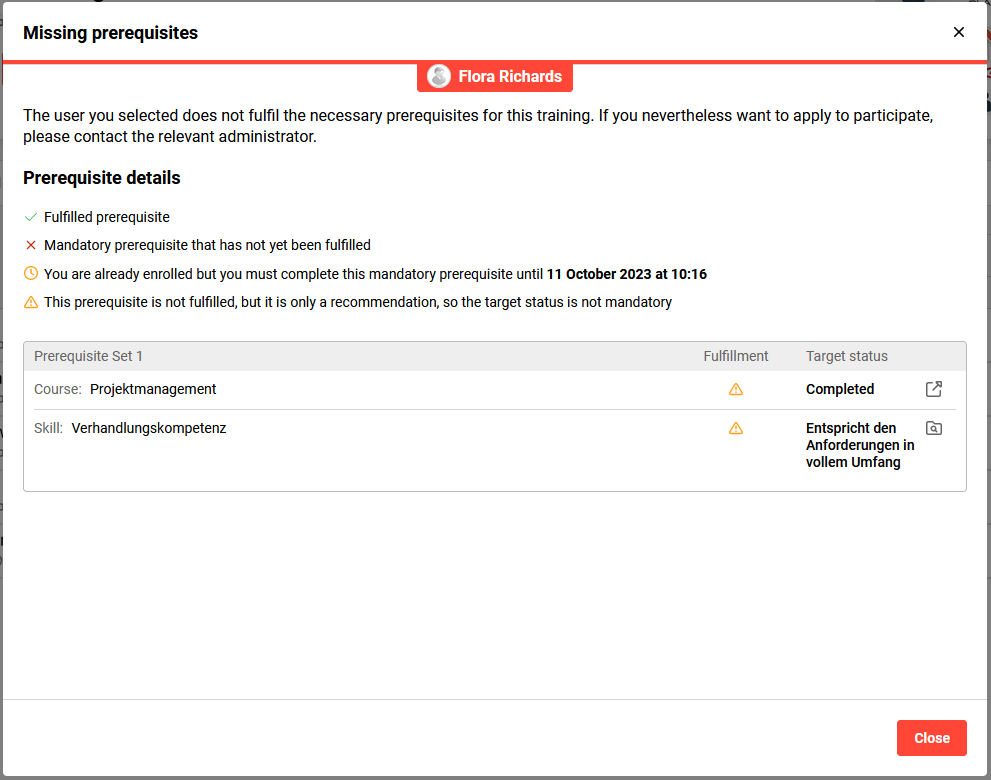Image resolution: width=991 pixels, height=780 pixels.
Task: Click the Target status column header
Action: coord(846,356)
